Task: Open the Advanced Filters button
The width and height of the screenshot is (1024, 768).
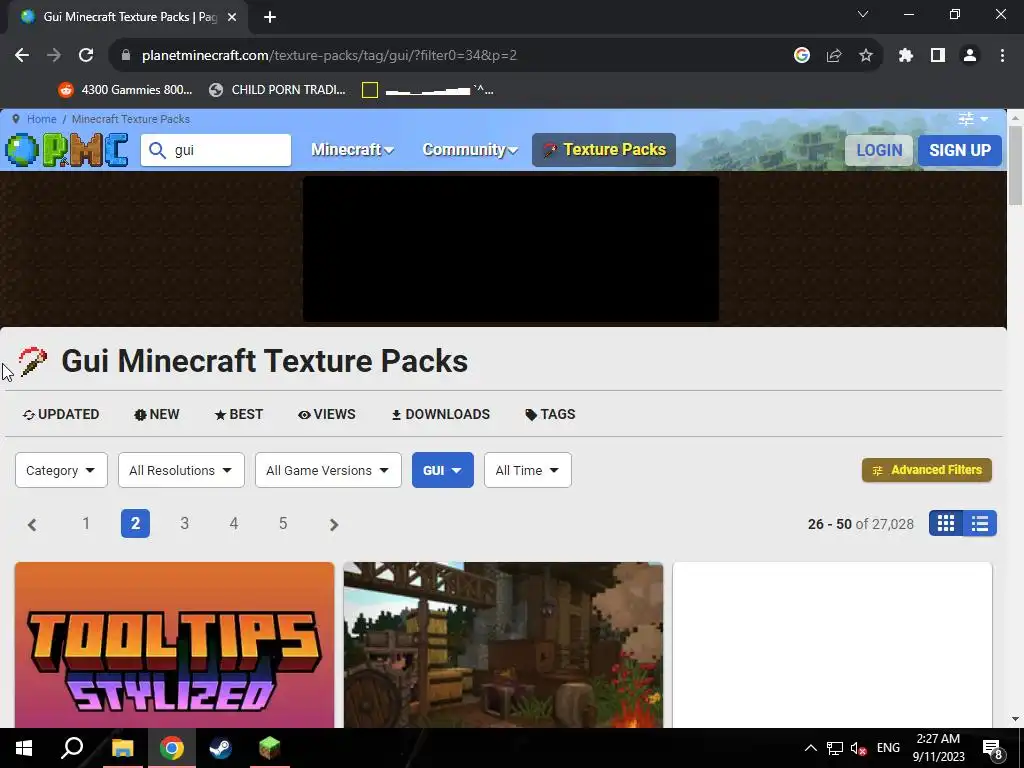Action: [927, 470]
